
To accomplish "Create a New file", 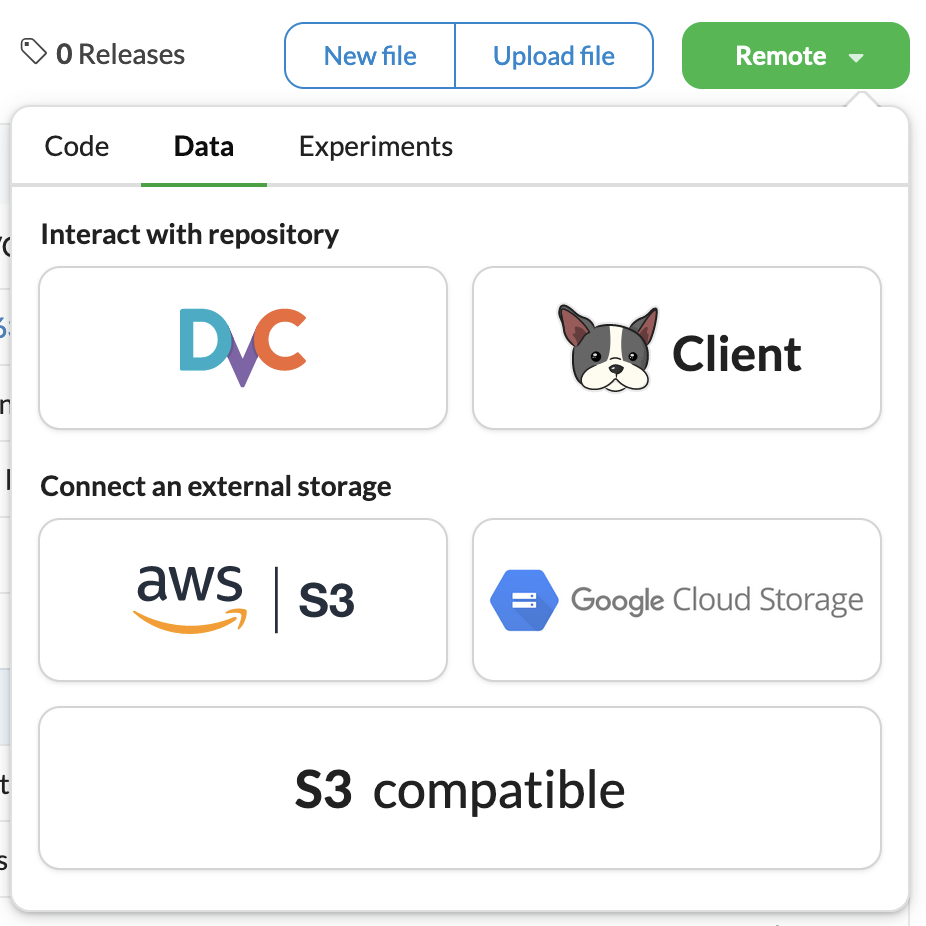I will click(370, 56).
